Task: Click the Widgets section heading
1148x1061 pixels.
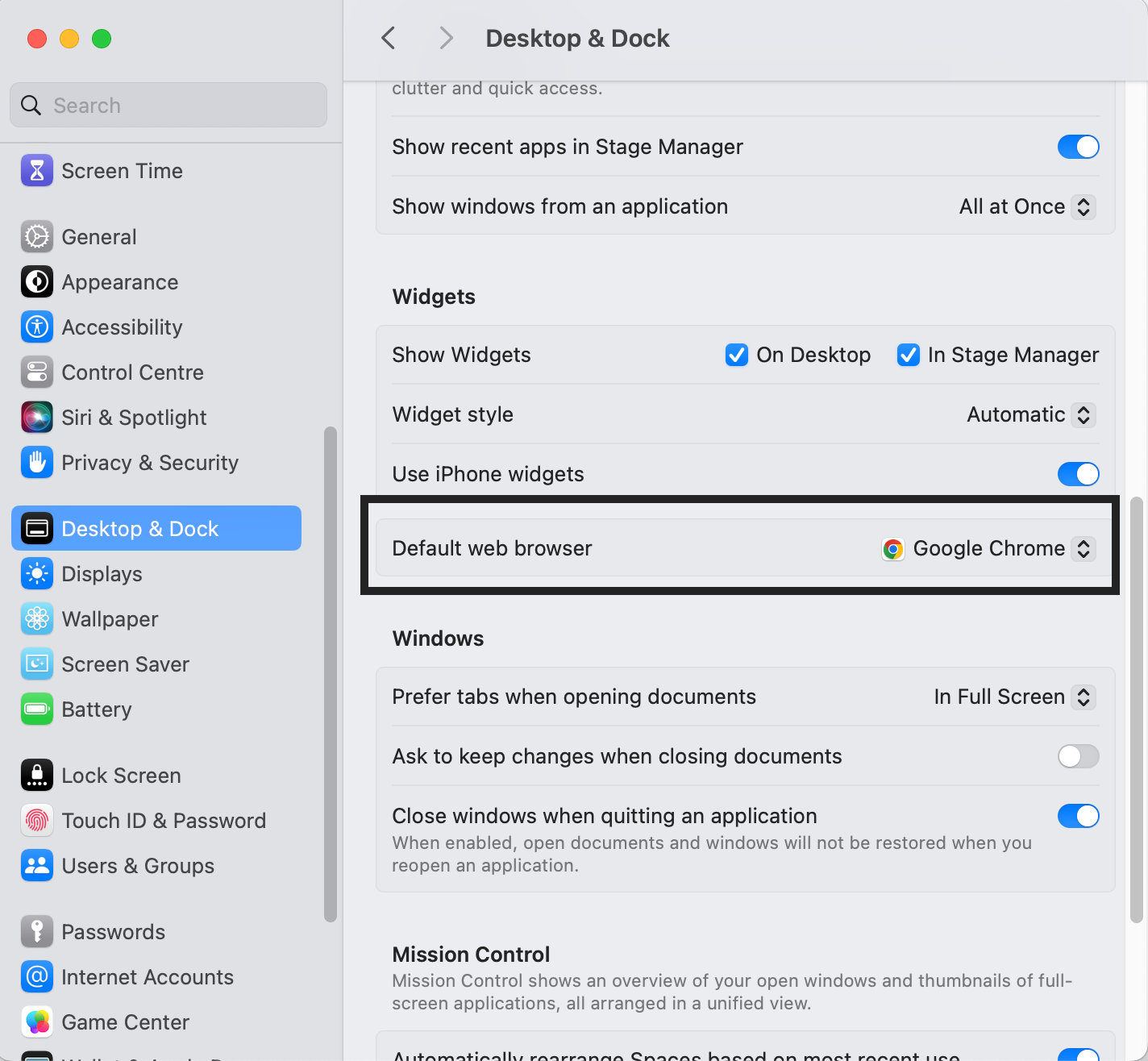Action: click(434, 297)
